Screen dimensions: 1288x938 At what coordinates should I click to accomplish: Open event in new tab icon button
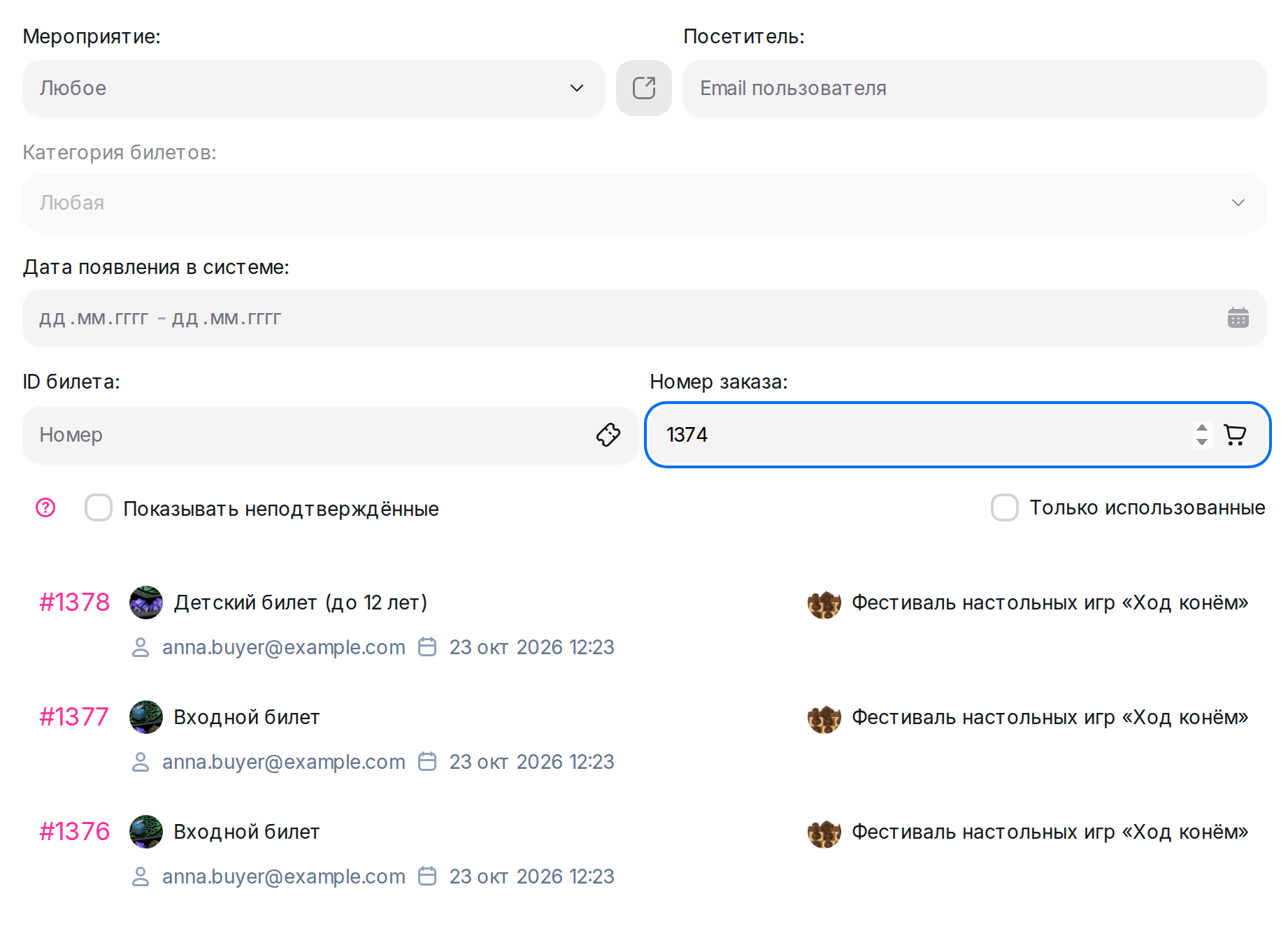(643, 88)
